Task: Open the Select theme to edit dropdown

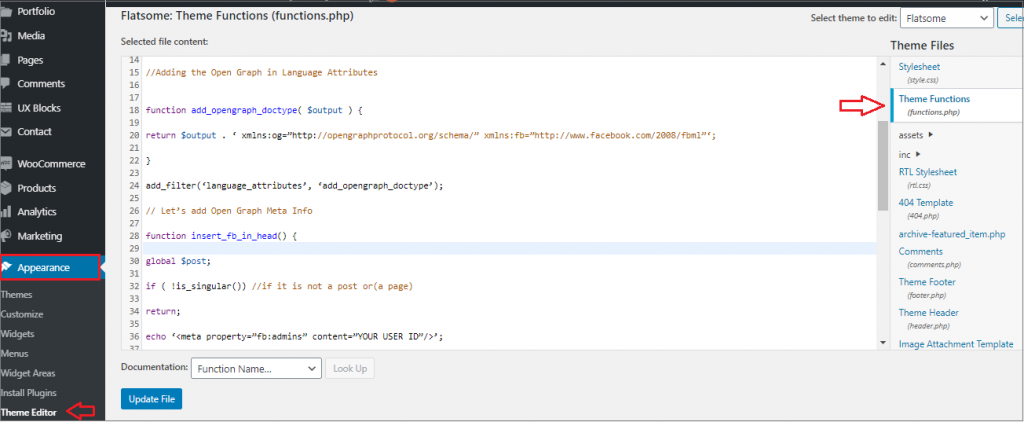Action: pyautogui.click(x=946, y=18)
